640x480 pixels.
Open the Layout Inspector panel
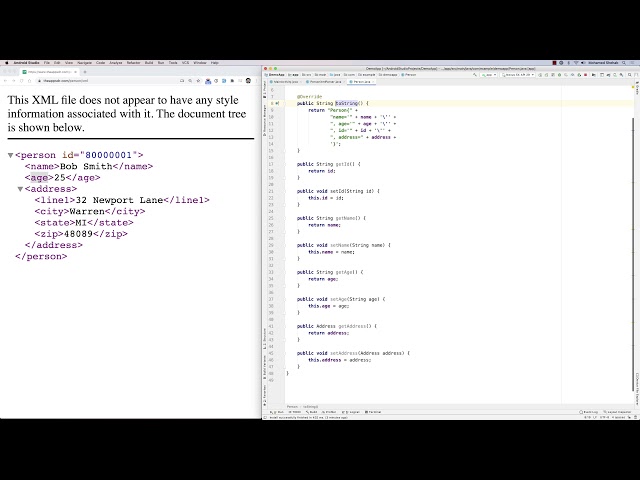tap(618, 412)
